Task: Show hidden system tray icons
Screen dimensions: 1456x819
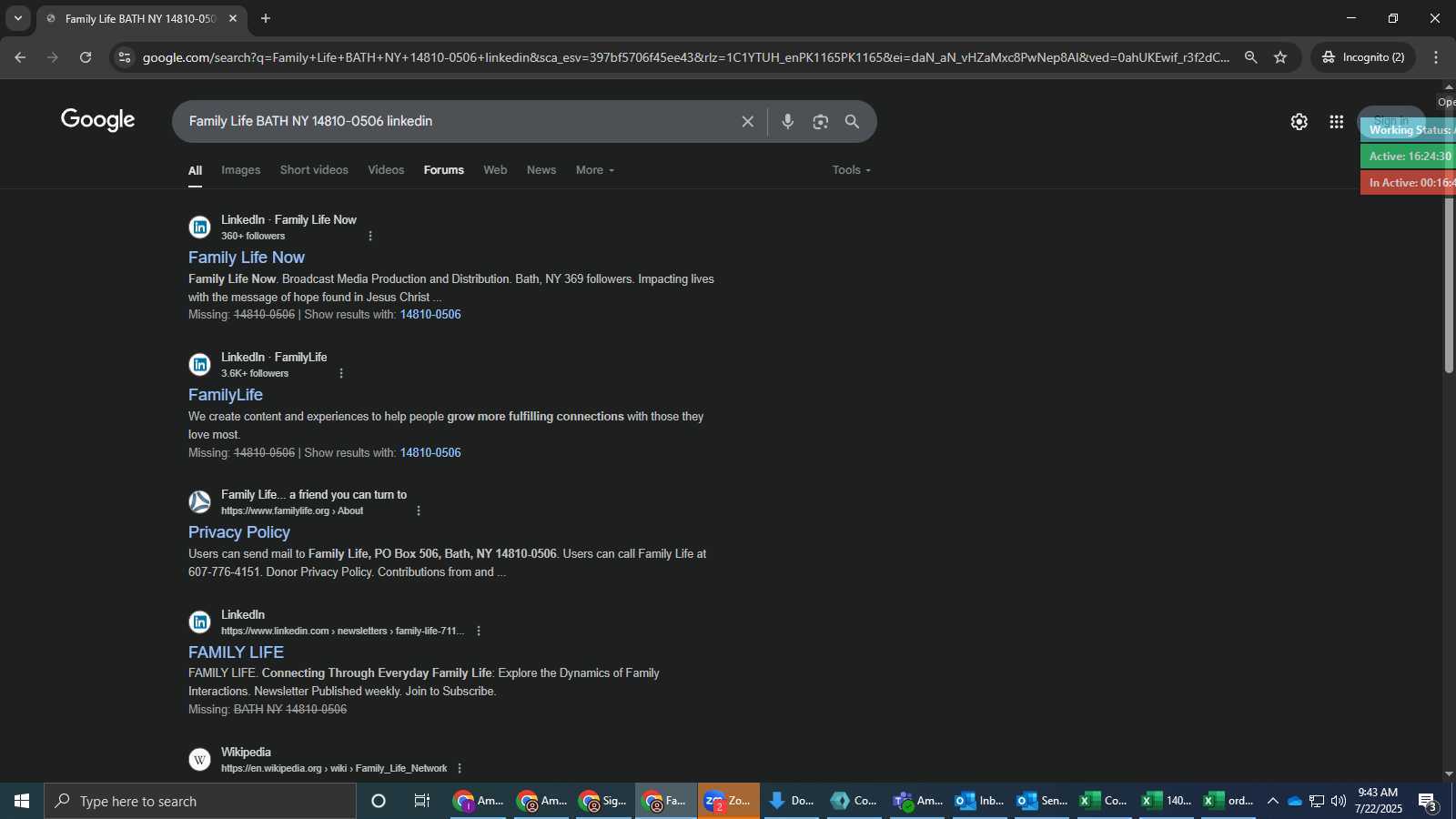Action: click(1272, 801)
